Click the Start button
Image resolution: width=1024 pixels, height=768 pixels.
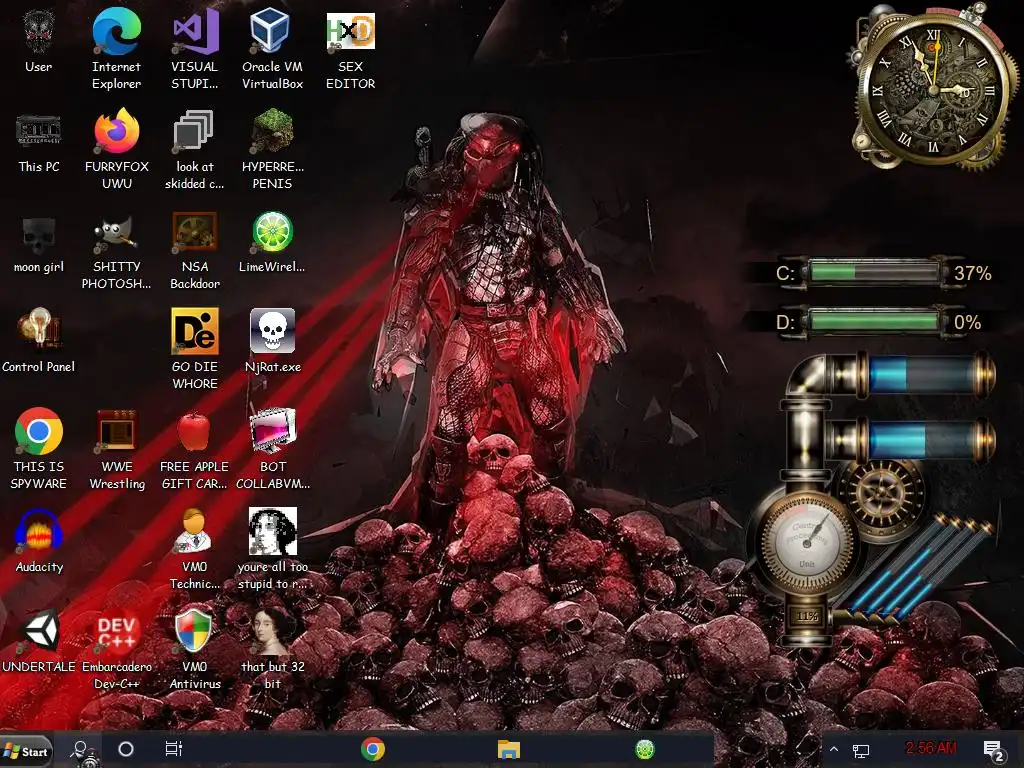[x=26, y=752]
